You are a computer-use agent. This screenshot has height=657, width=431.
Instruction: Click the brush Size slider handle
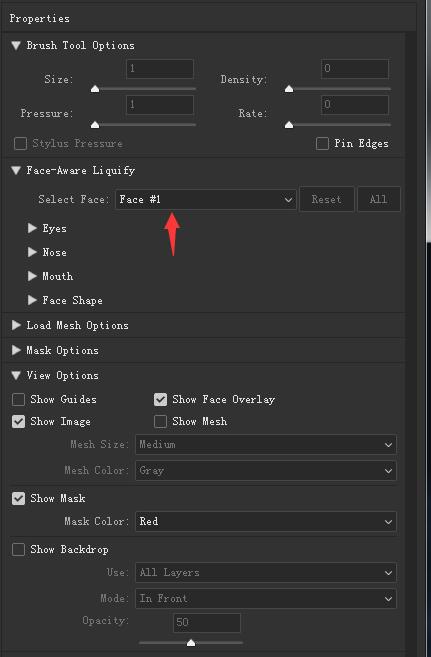[x=95, y=89]
